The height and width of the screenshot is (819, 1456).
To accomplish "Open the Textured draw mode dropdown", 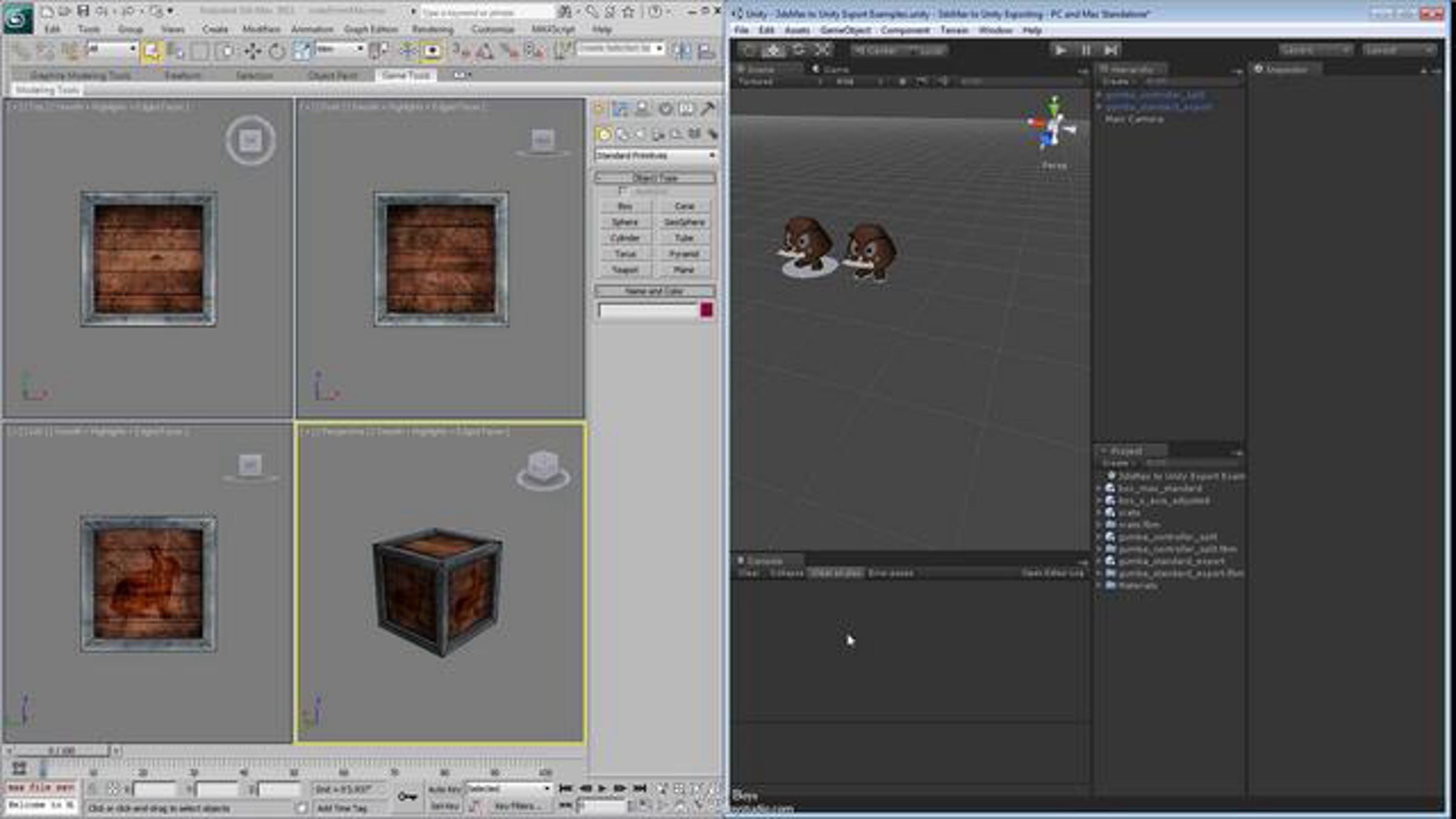I will pyautogui.click(x=780, y=82).
